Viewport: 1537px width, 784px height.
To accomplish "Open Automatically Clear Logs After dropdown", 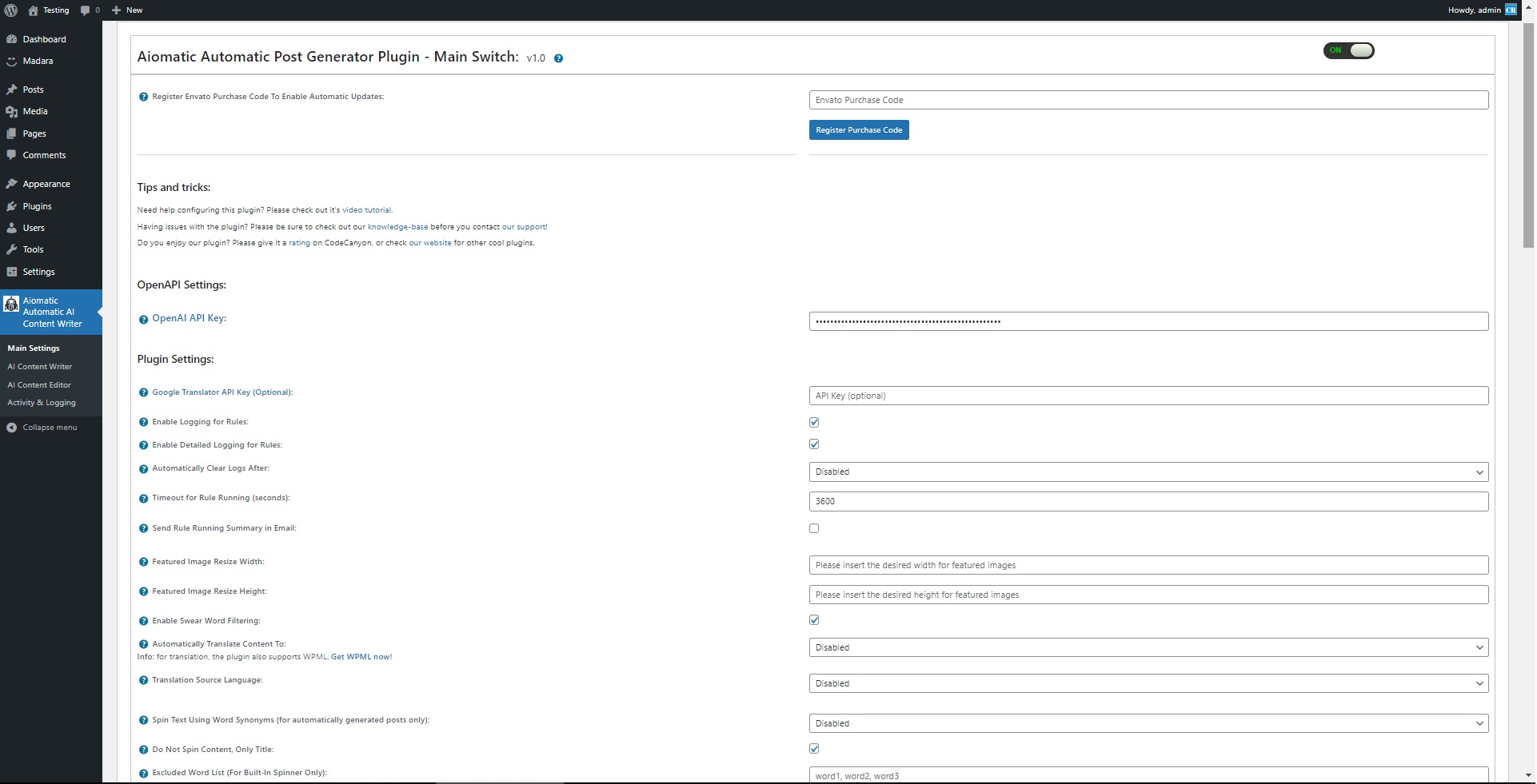I will (x=1148, y=472).
